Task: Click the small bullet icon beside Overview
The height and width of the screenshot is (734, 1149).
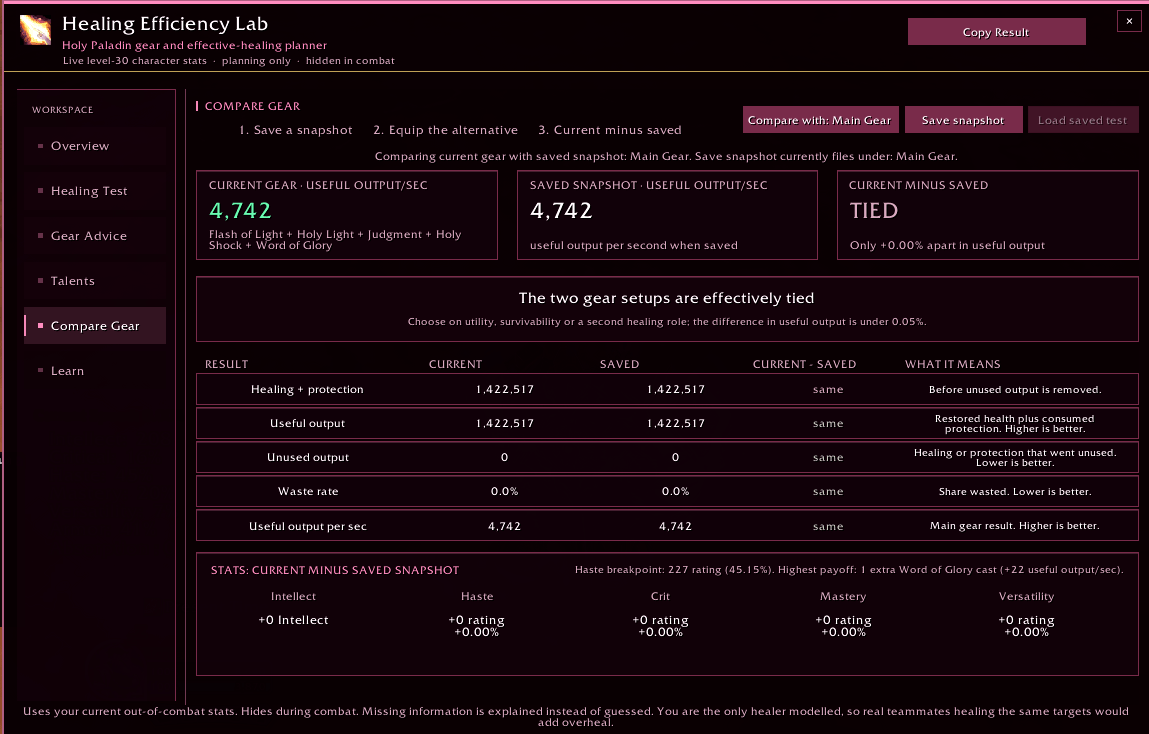Action: click(40, 146)
